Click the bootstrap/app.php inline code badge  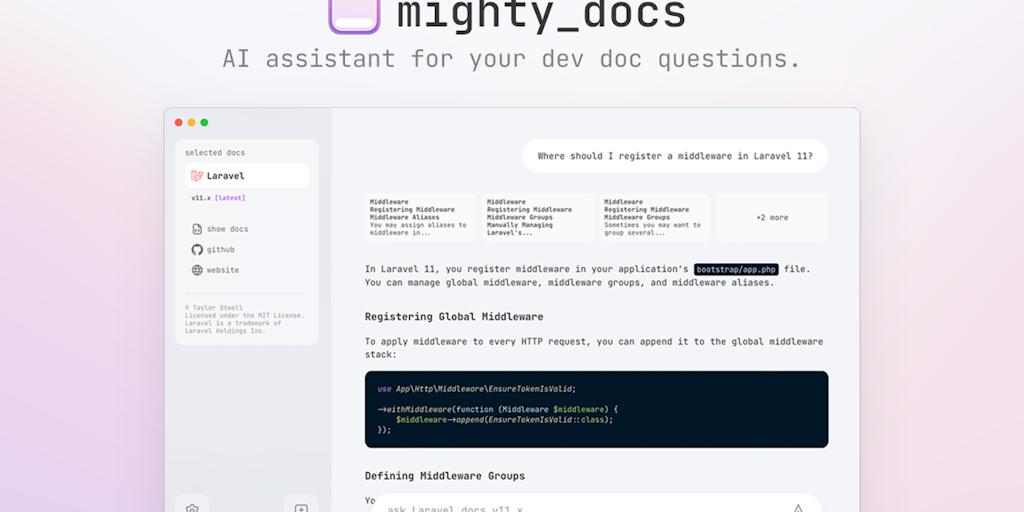coord(736,269)
